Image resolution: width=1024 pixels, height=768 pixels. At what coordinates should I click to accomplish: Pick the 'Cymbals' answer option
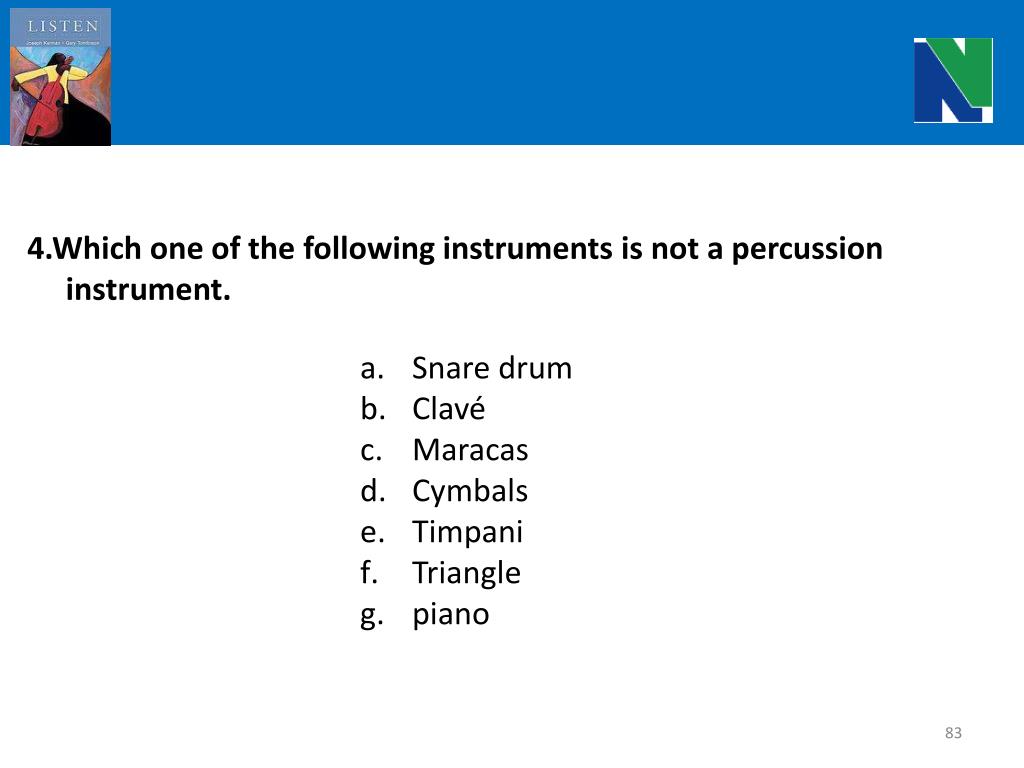[x=470, y=491]
